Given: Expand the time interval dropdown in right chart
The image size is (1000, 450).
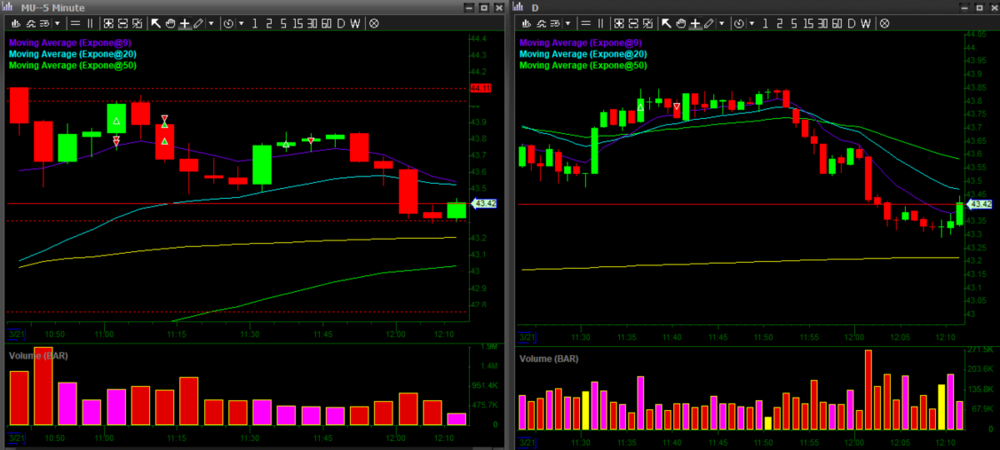Looking at the screenshot, I should [x=752, y=23].
